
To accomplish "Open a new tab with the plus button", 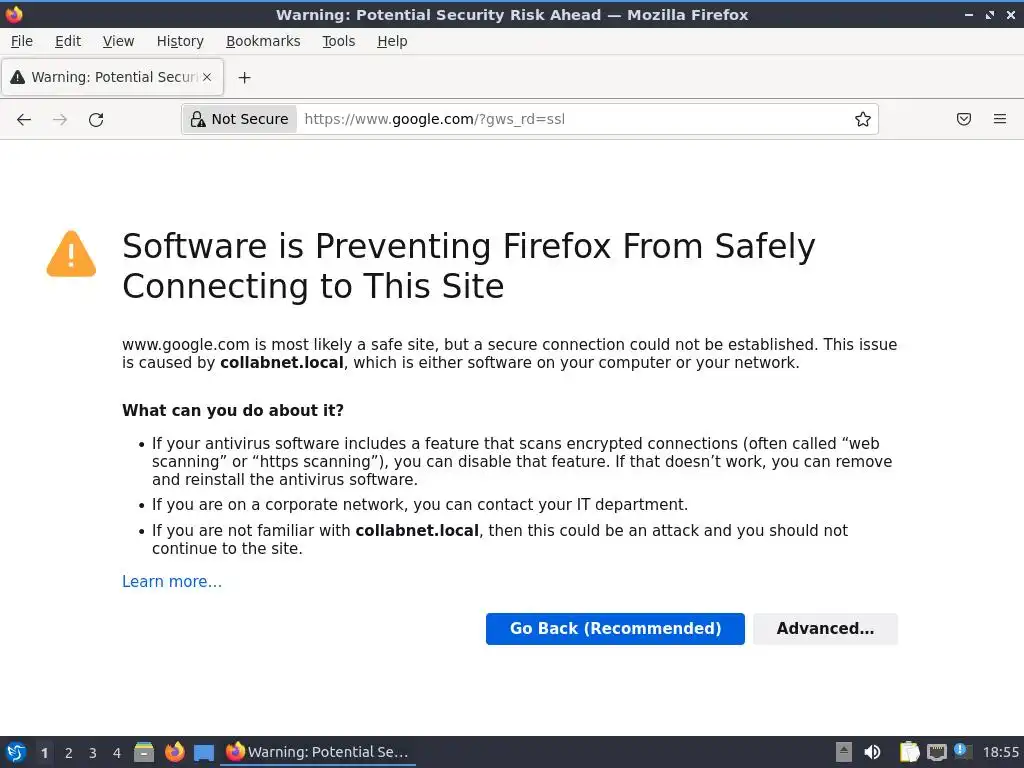I will 244,78.
